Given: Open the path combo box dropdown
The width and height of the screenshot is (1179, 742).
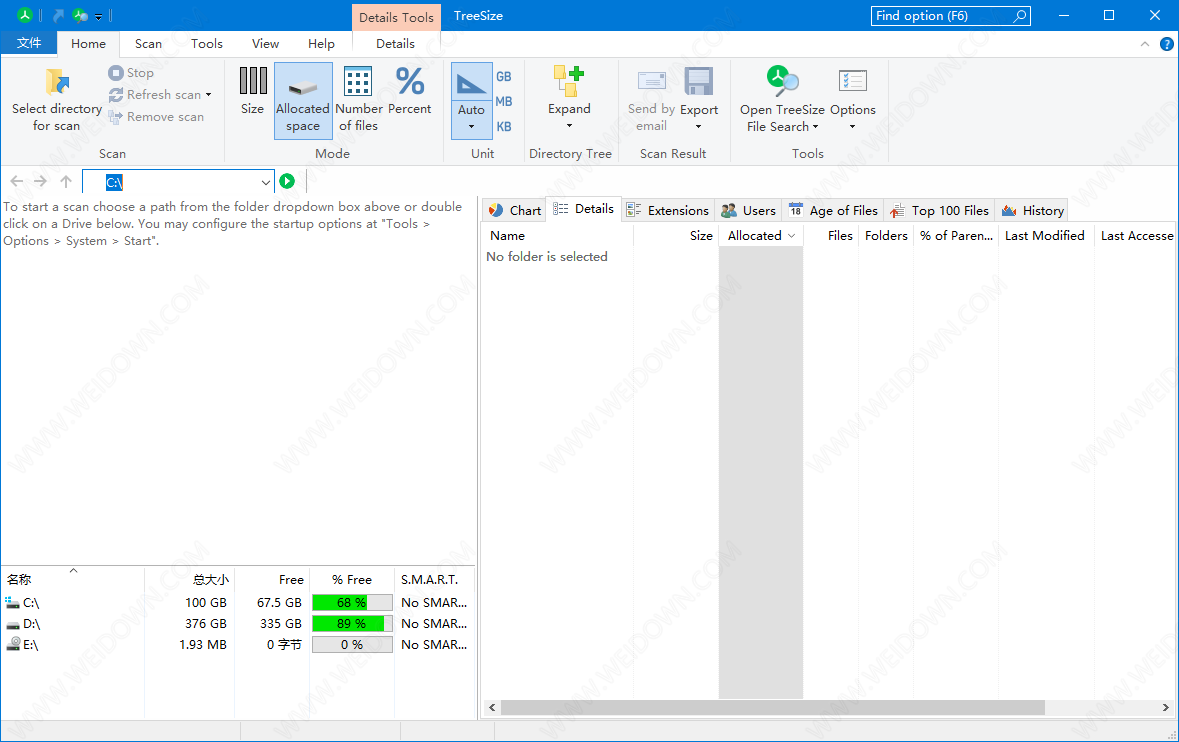Looking at the screenshot, I should point(265,182).
